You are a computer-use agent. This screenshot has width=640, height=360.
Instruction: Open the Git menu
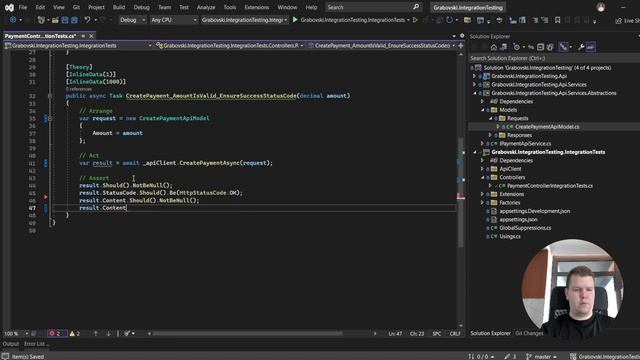pos(76,7)
